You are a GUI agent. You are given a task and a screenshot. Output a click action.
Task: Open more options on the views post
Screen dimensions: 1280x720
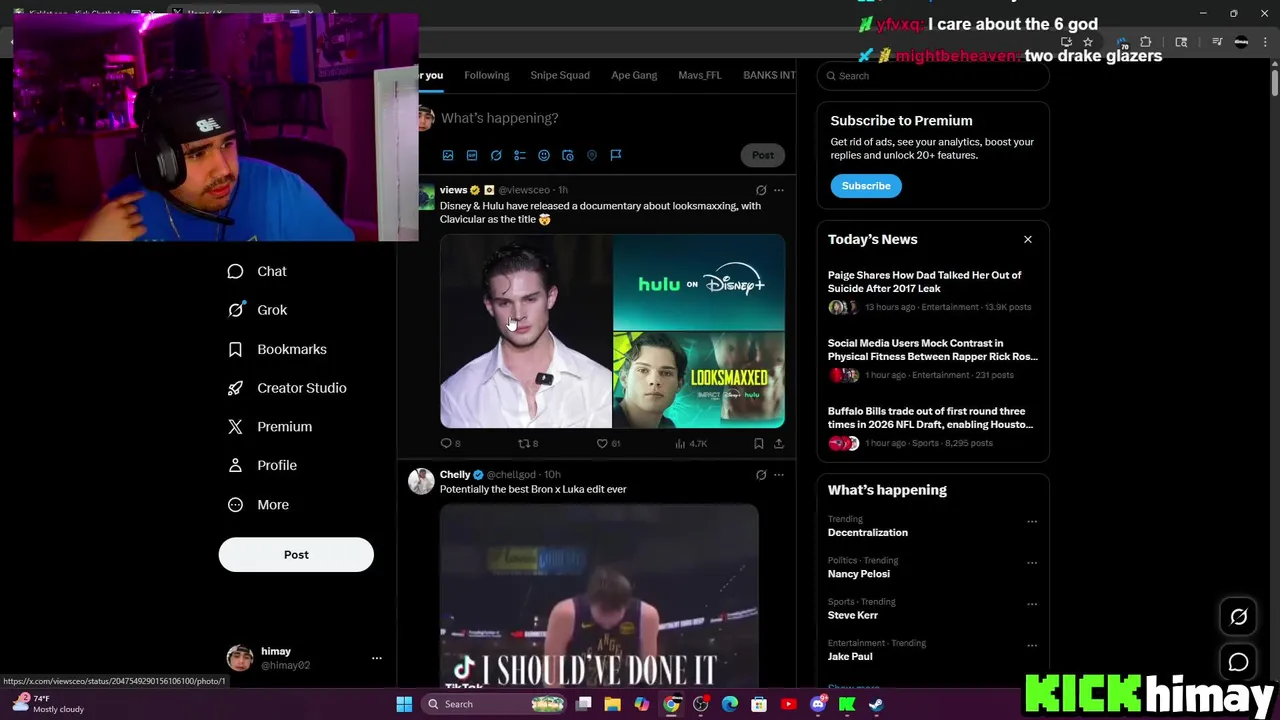click(779, 190)
